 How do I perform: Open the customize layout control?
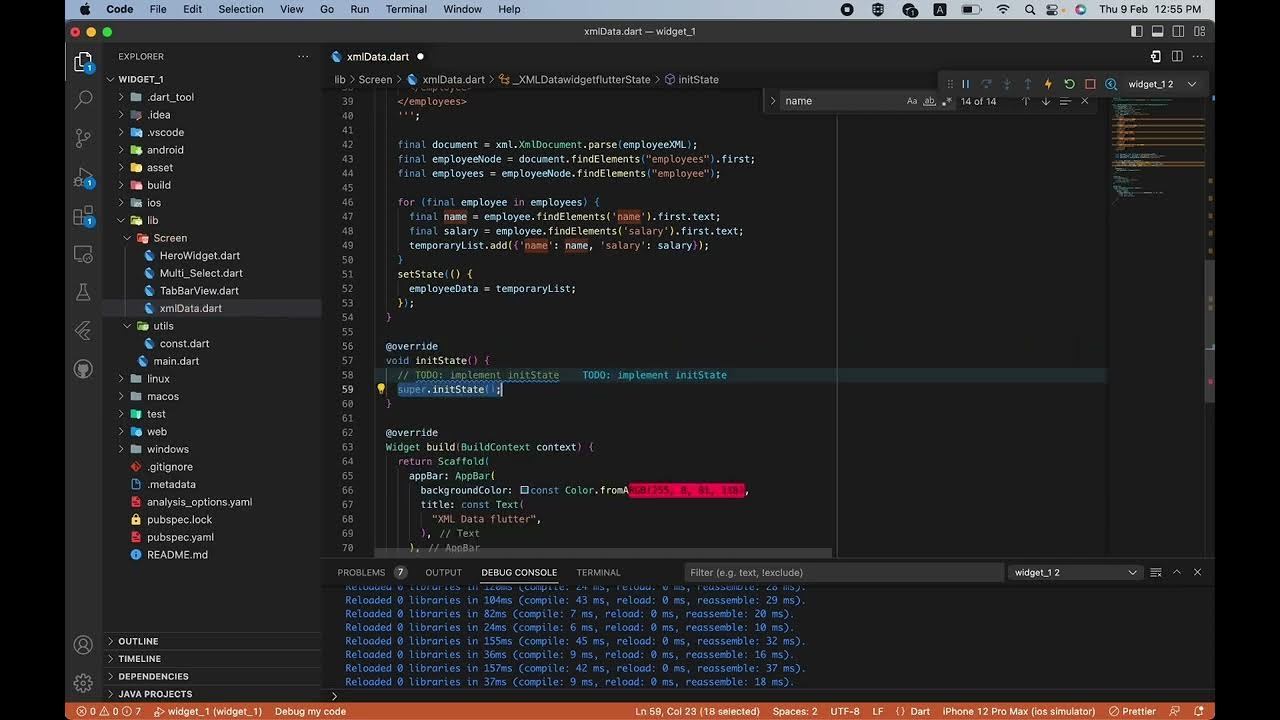pos(1200,31)
